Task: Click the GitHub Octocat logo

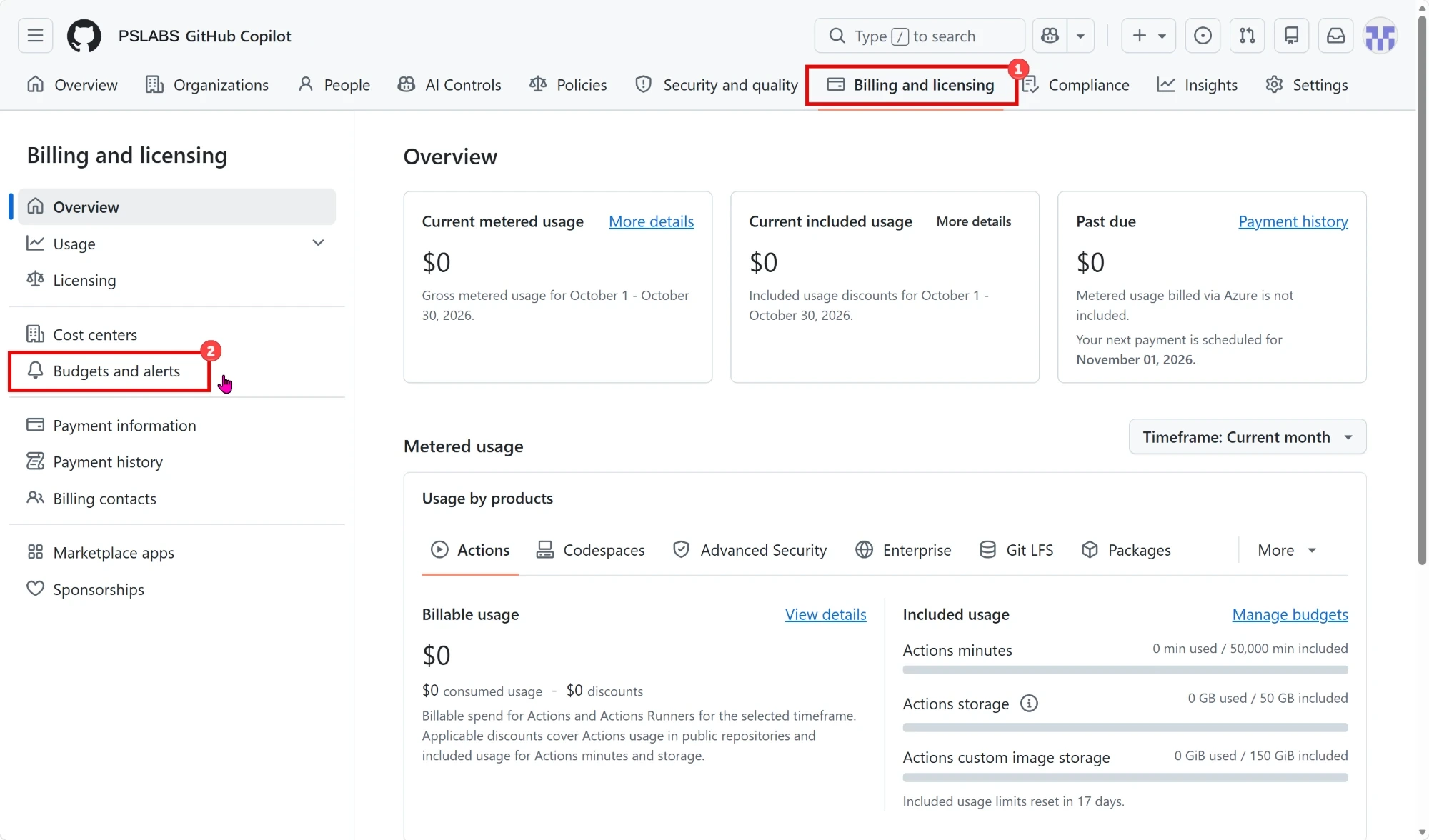Action: (x=84, y=36)
